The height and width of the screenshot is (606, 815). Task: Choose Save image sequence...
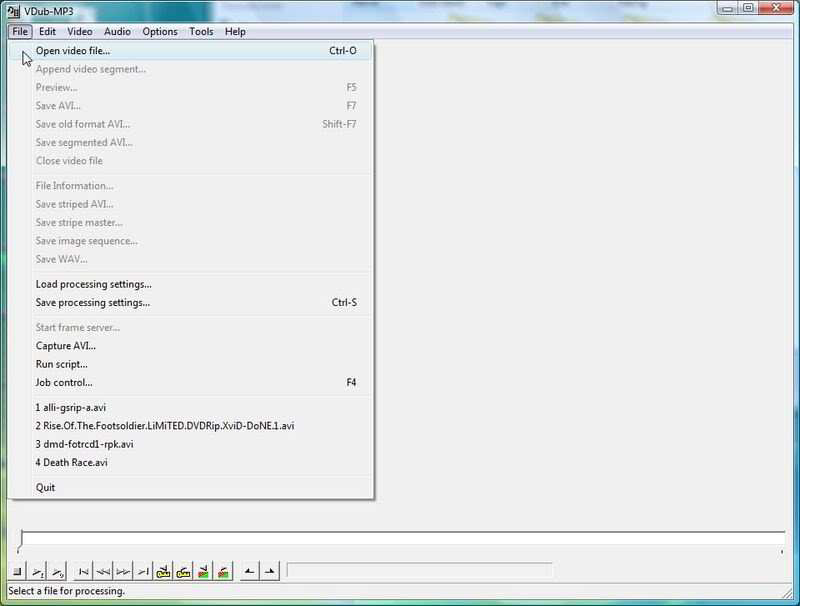coord(191,241)
